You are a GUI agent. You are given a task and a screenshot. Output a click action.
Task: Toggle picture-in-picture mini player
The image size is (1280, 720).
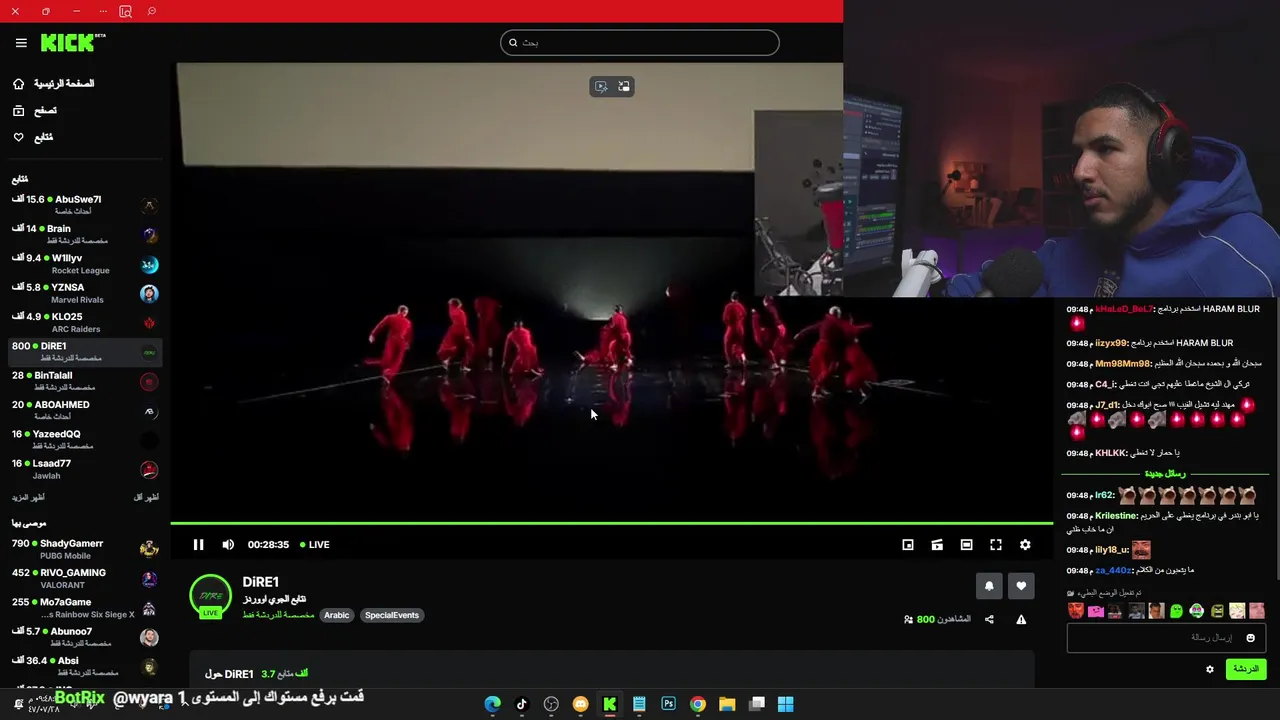coord(908,545)
